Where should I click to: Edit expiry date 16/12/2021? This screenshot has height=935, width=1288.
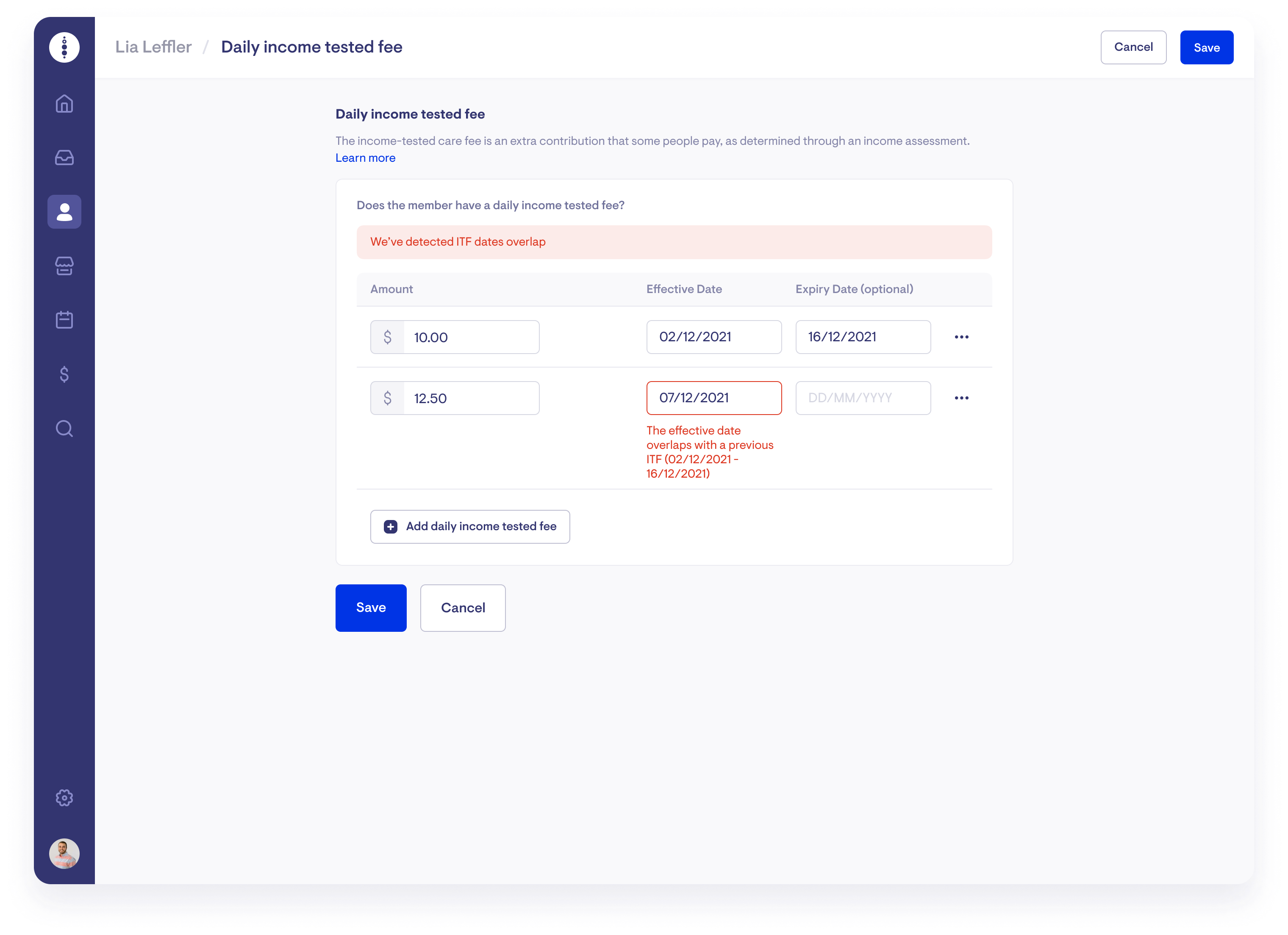tap(863, 337)
